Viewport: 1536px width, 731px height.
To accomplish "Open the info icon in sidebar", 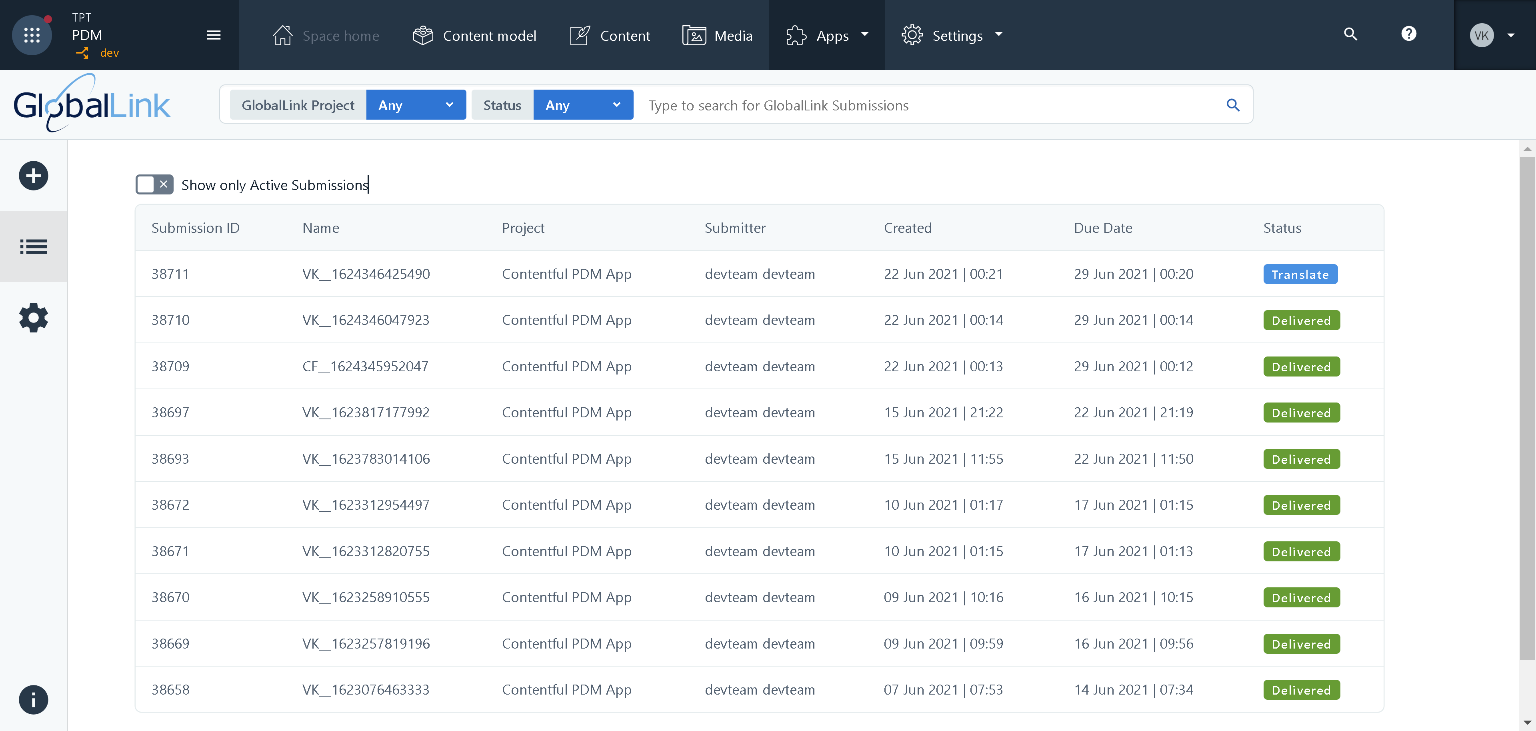I will [x=33, y=700].
